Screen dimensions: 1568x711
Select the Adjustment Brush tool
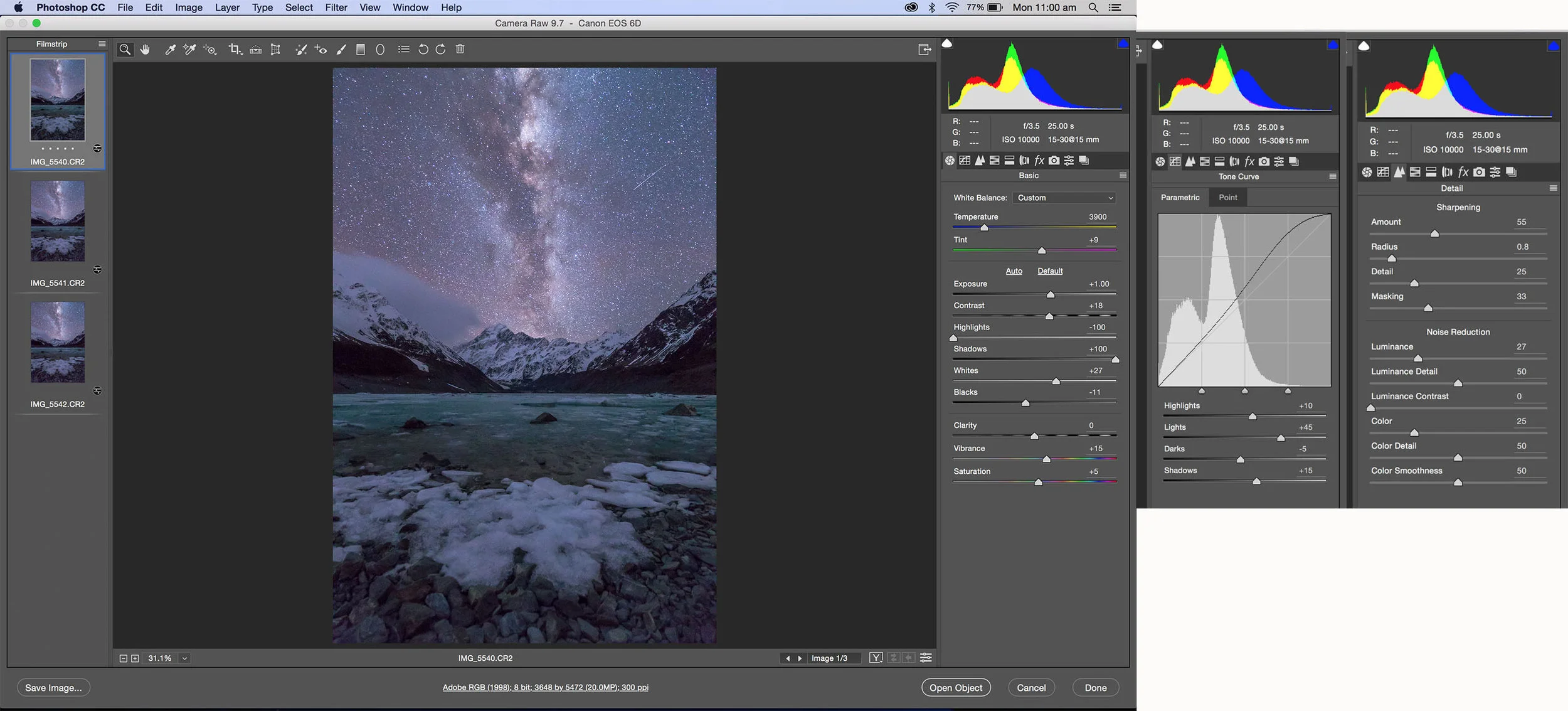click(x=341, y=50)
